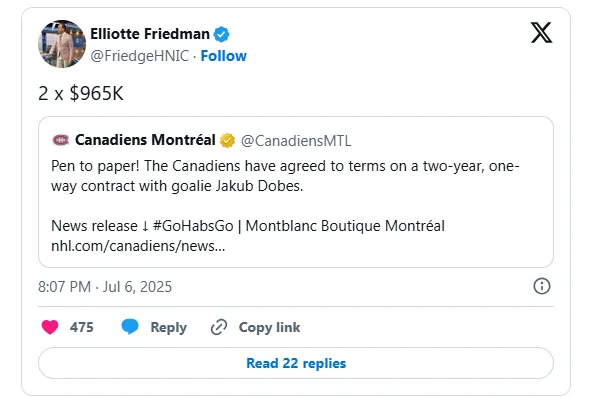Click the Reply text label

pyautogui.click(x=168, y=327)
